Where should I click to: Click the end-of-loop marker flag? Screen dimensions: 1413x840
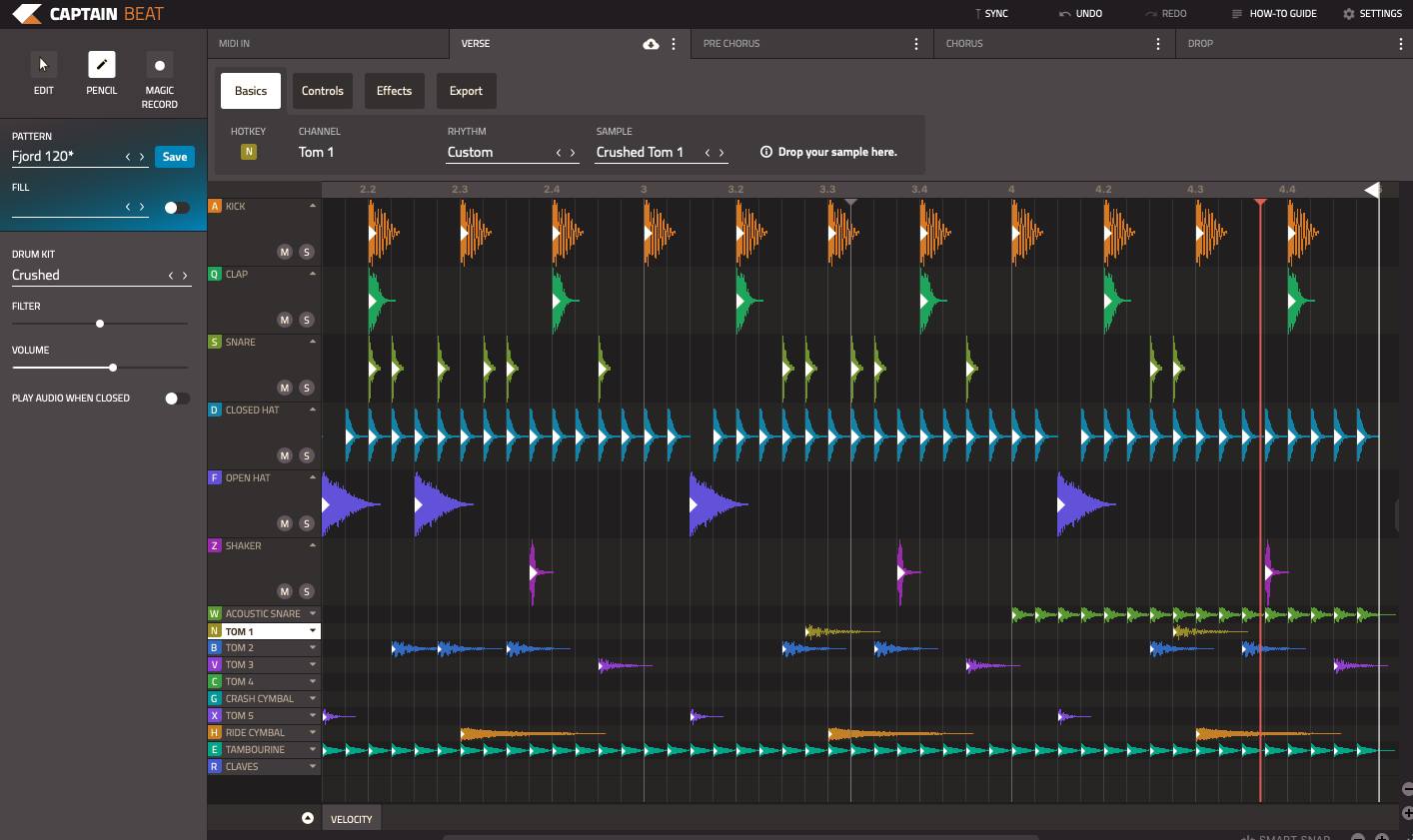1373,190
